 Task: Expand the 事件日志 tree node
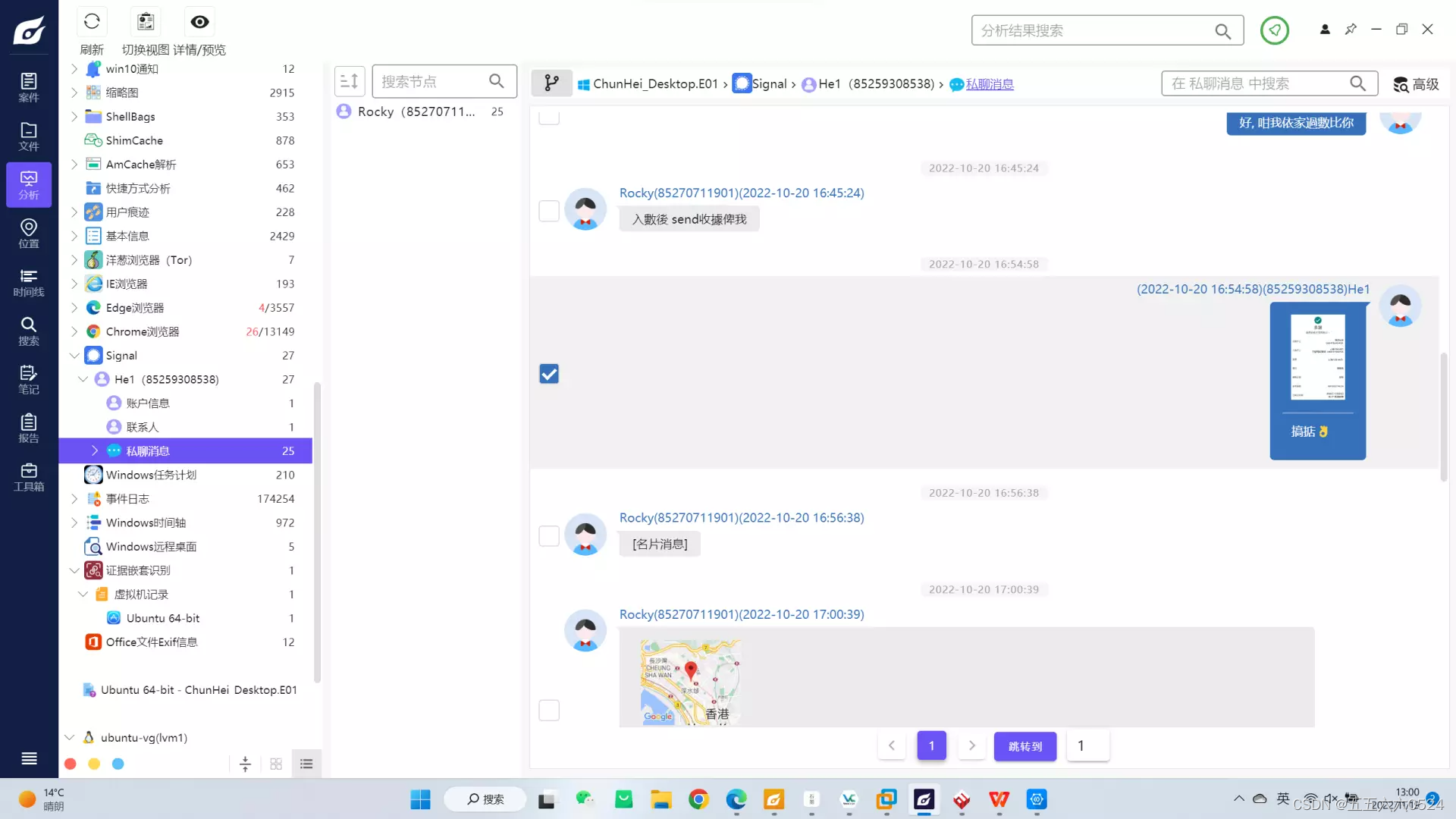[74, 499]
